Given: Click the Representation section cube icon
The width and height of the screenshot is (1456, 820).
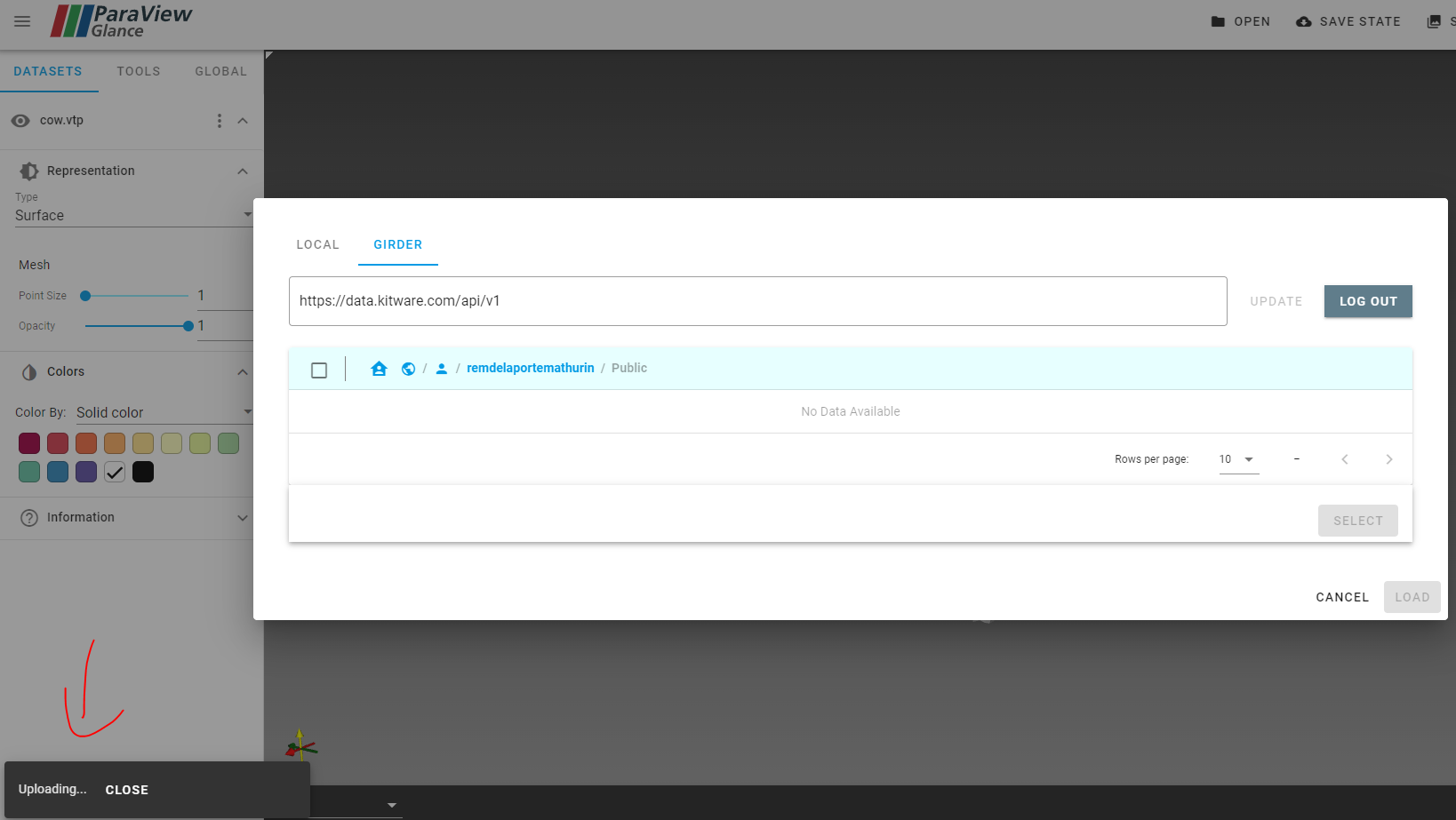Looking at the screenshot, I should [x=28, y=171].
